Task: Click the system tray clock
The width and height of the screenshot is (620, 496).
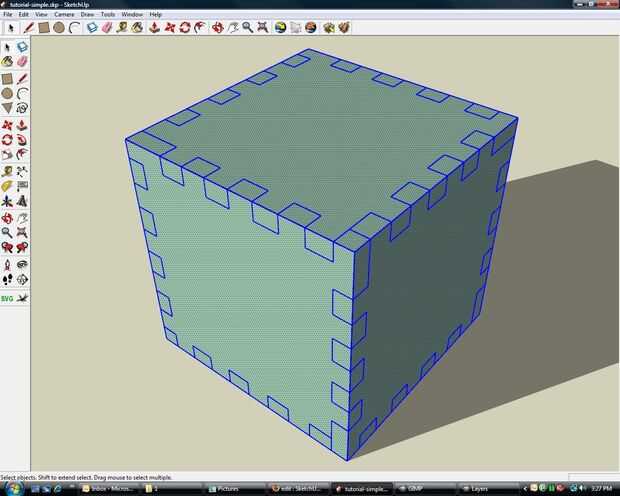Action: coord(603,489)
